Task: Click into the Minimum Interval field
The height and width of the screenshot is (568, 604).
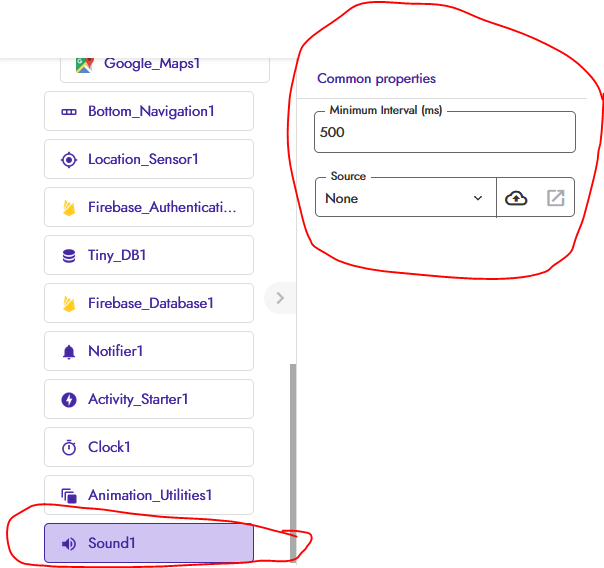Action: click(x=444, y=132)
